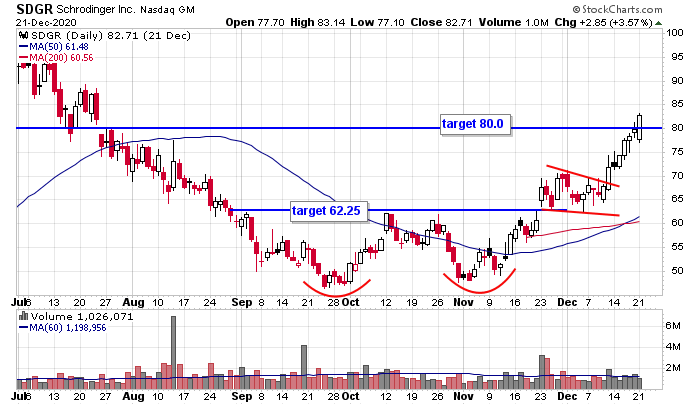Click the 90 price axis label

point(677,81)
